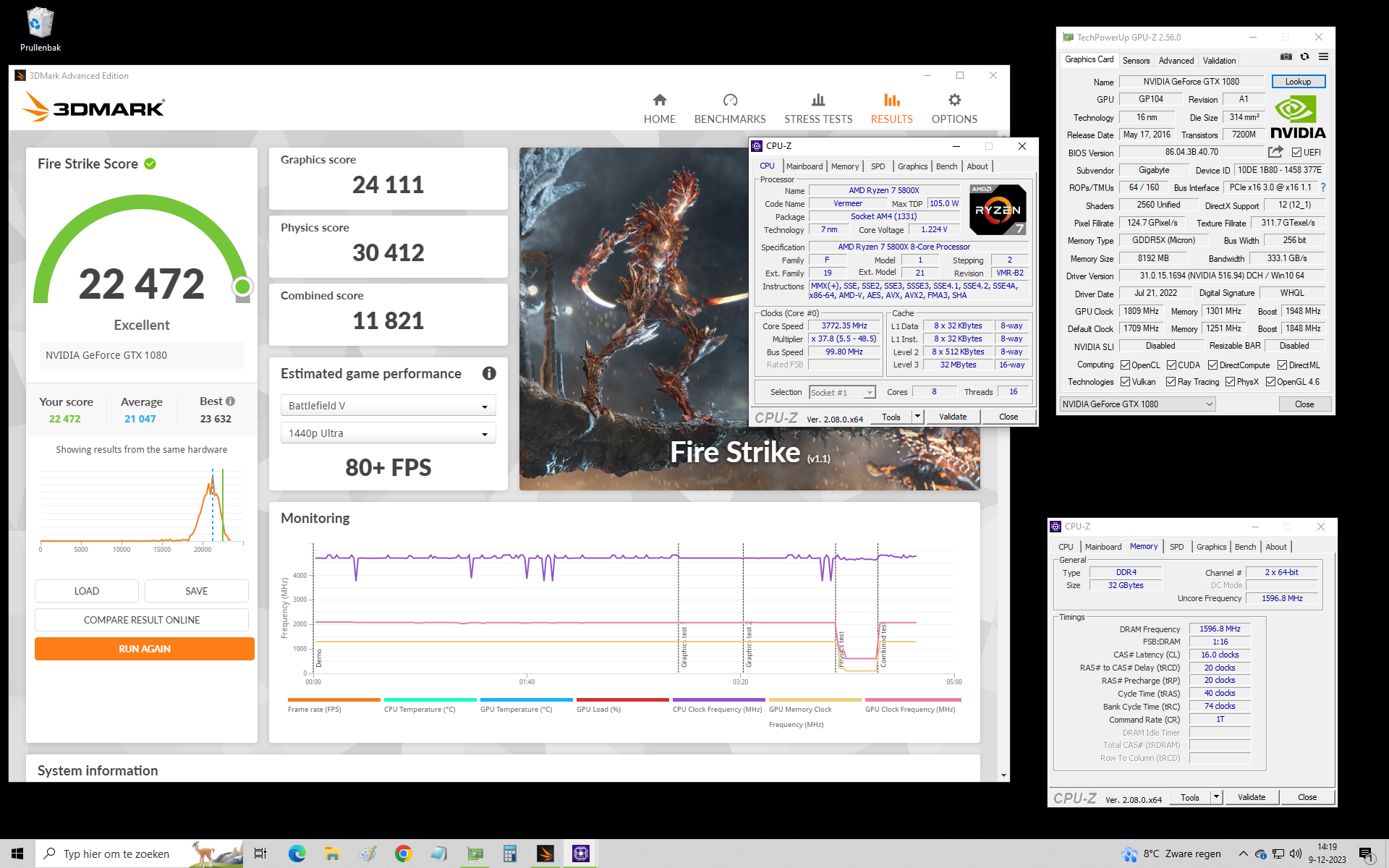Click the Windows search box on the taskbar

(139, 854)
